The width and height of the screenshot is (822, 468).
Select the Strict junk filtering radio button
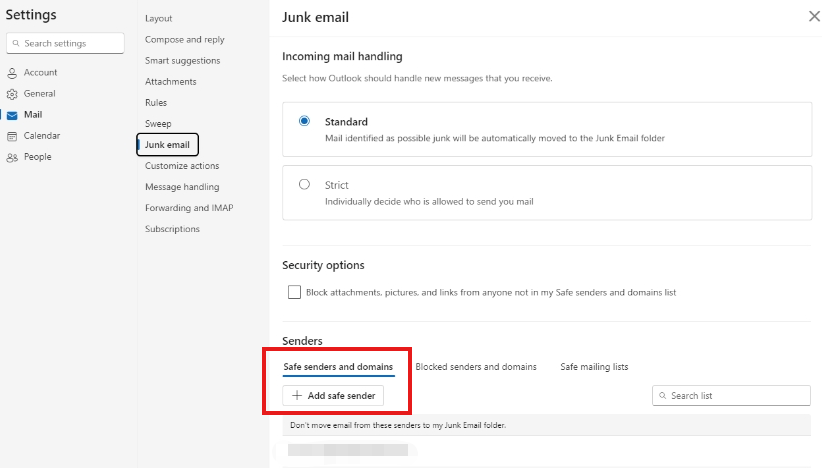(x=304, y=184)
